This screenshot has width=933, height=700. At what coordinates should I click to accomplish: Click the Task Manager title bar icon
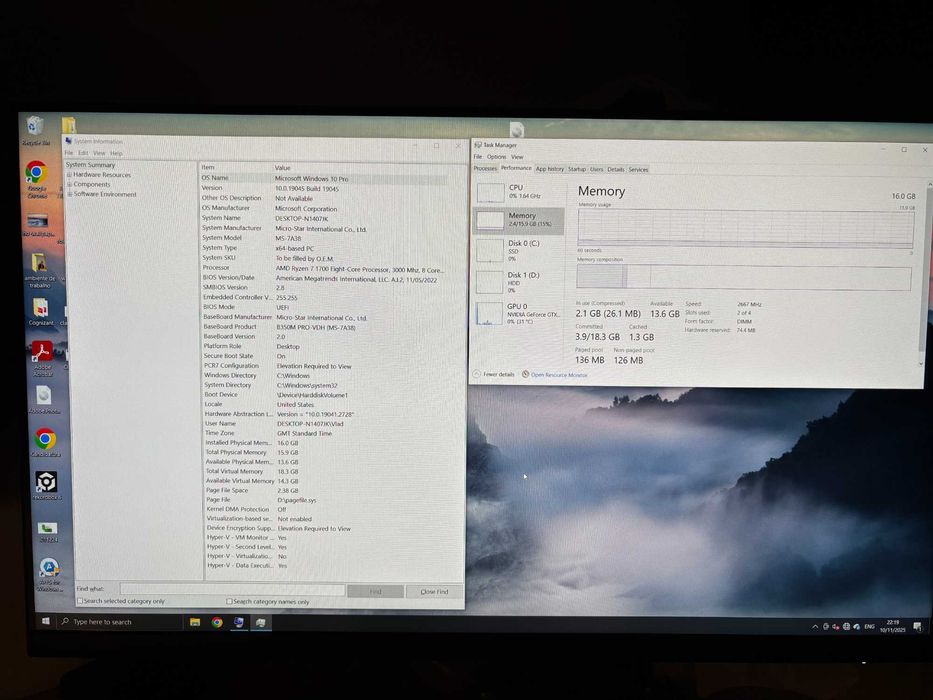pos(477,145)
